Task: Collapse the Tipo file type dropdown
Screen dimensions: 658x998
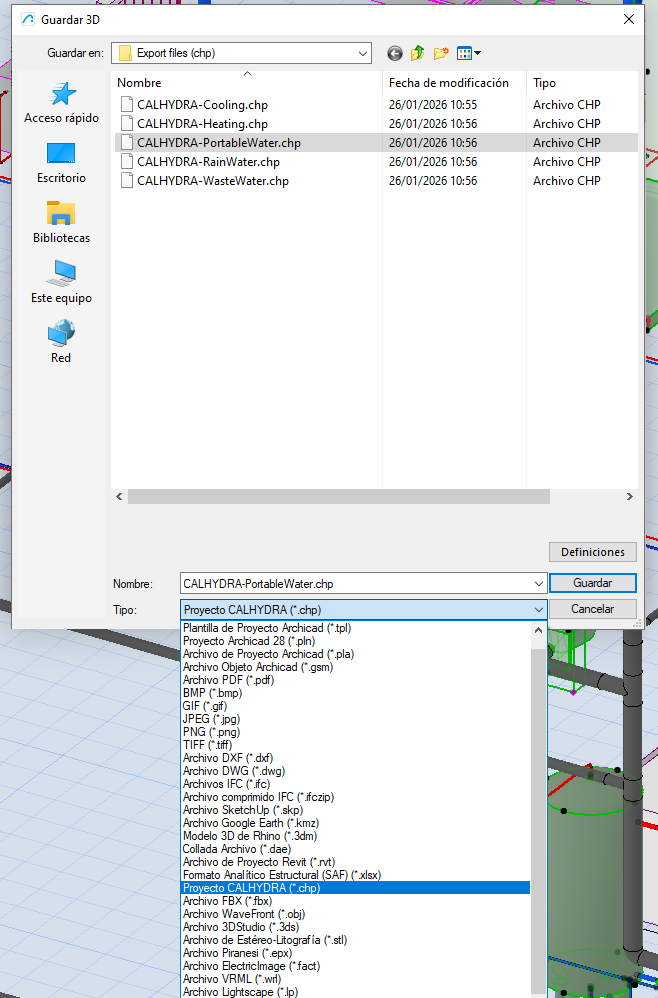Action: point(538,610)
